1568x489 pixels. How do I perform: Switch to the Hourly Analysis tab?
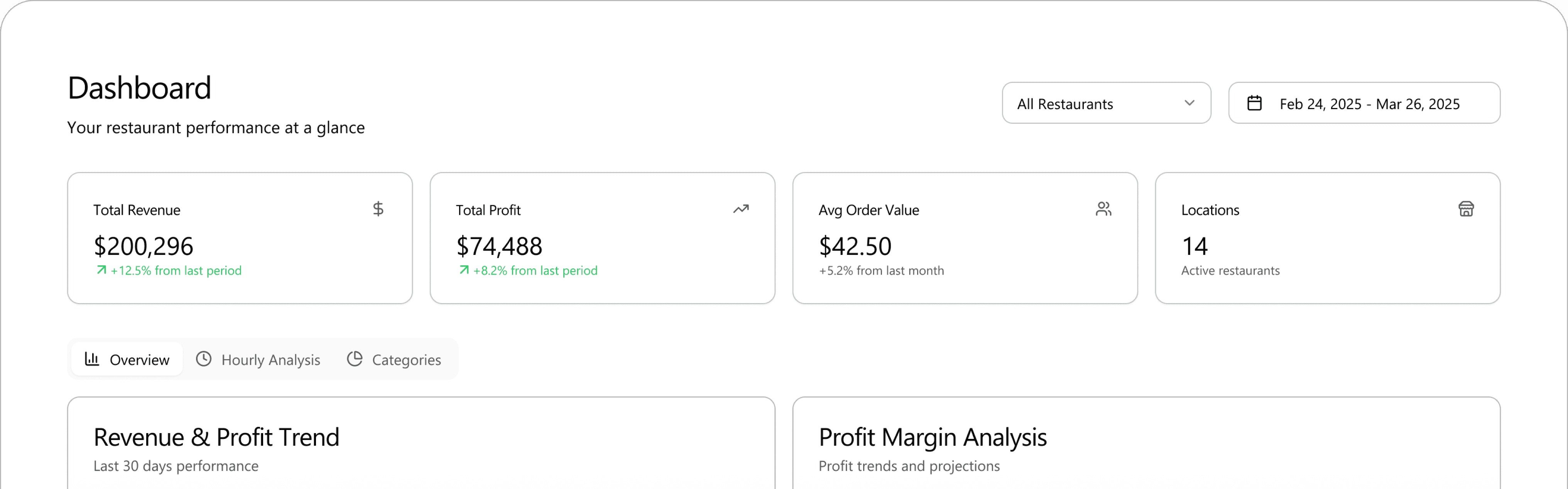[x=258, y=359]
